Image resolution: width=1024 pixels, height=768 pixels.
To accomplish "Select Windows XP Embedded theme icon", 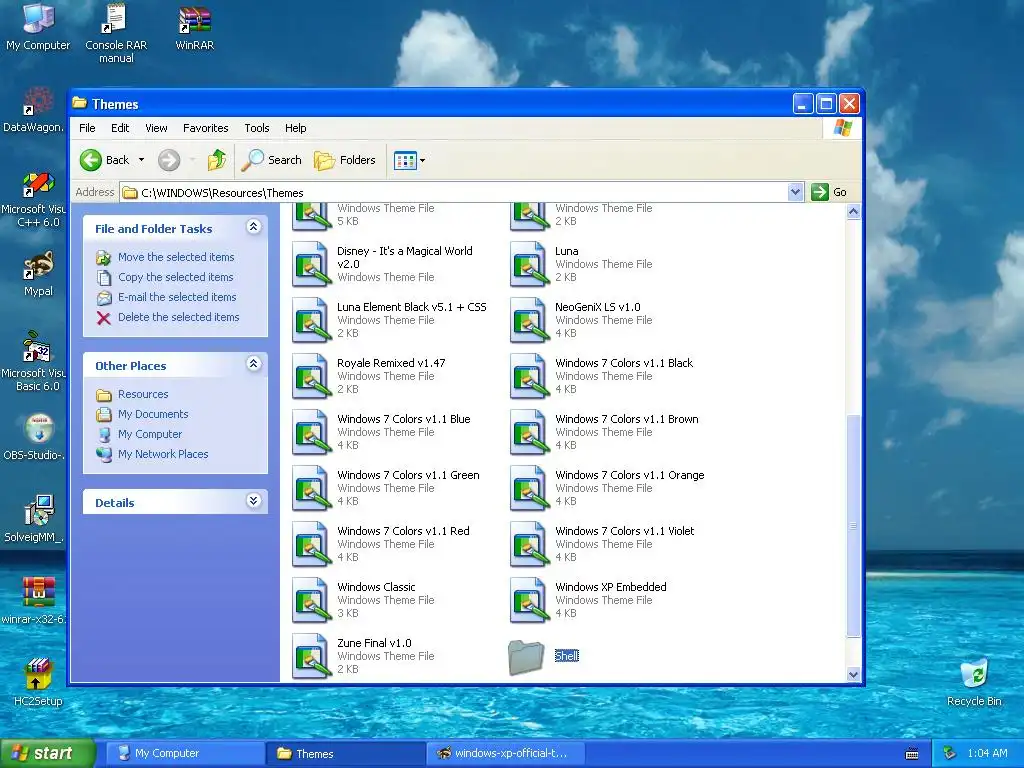I will coord(528,601).
